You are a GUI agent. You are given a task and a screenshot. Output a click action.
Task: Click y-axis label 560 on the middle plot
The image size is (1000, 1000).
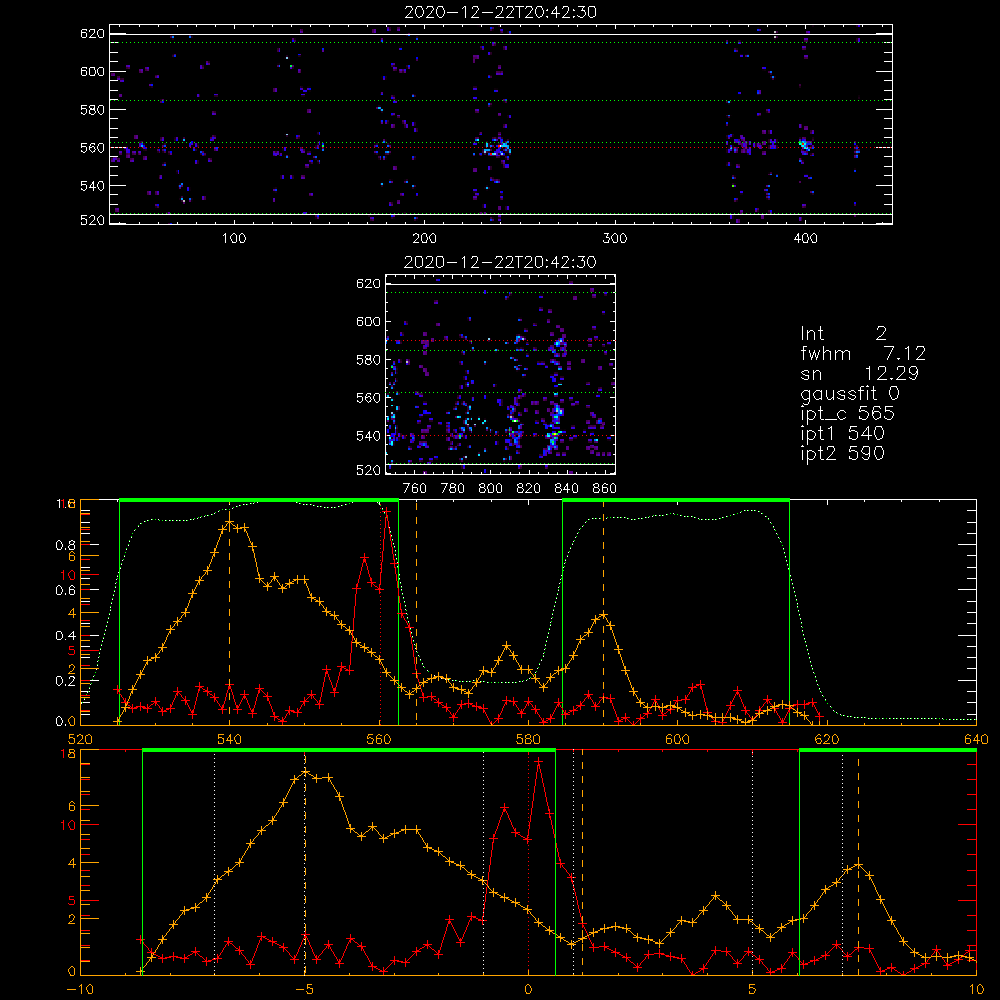click(368, 398)
